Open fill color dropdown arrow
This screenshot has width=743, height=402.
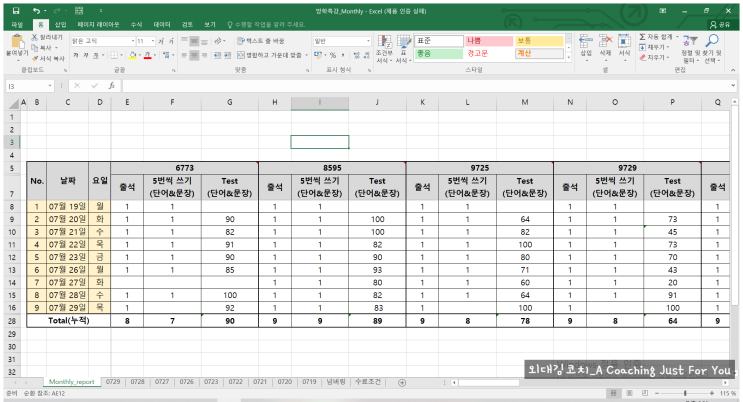(140, 55)
